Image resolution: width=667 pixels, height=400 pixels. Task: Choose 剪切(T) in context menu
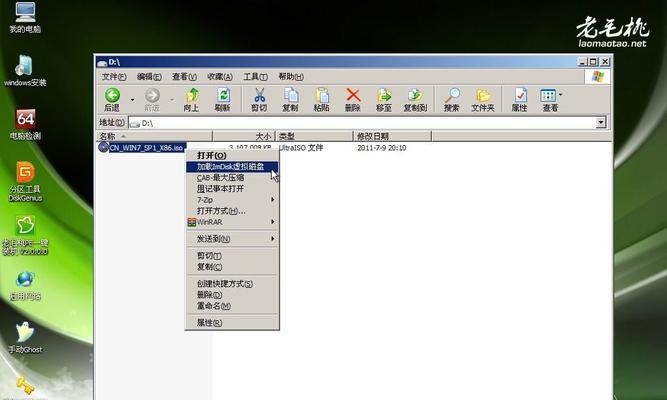point(232,255)
